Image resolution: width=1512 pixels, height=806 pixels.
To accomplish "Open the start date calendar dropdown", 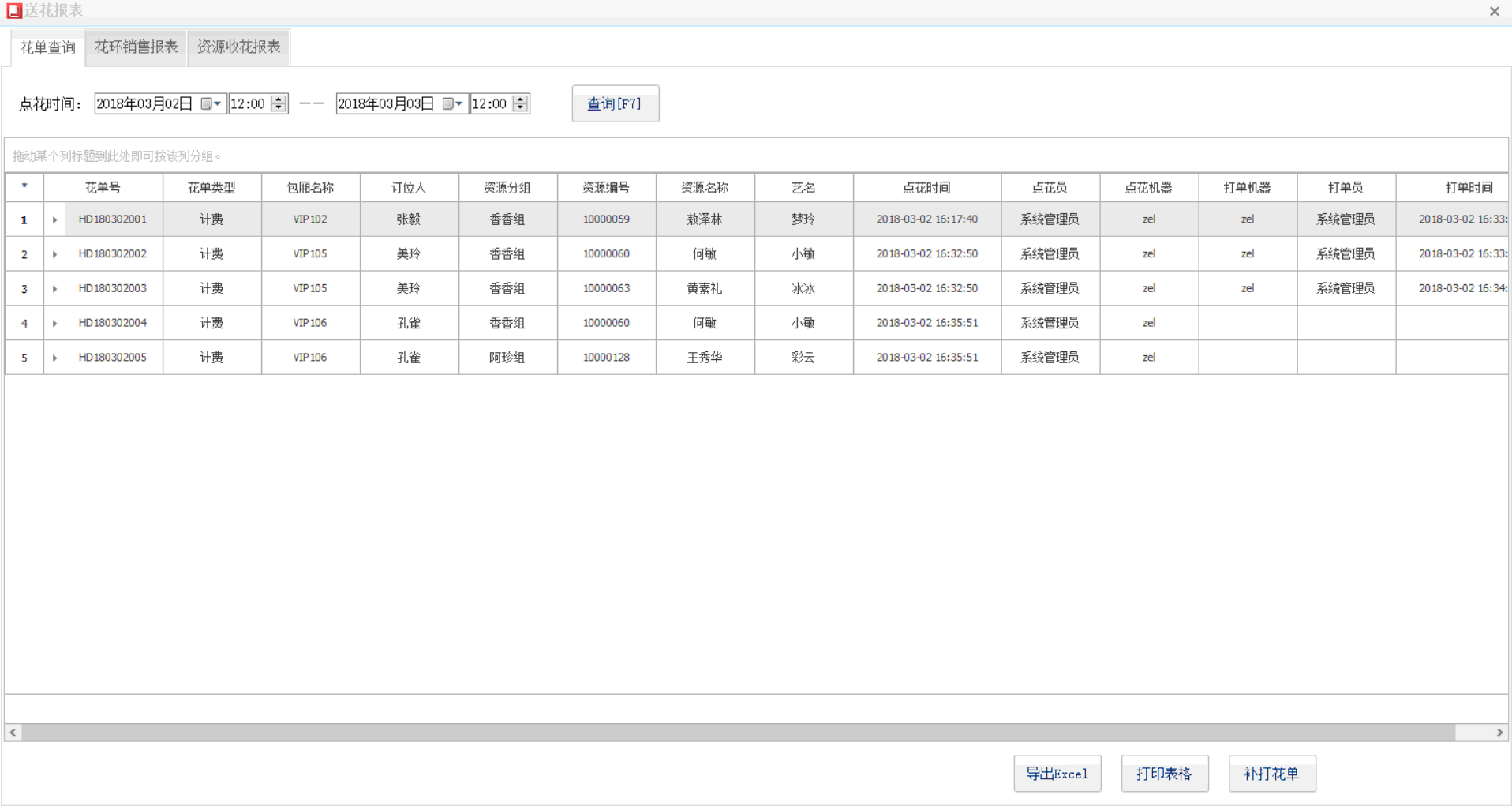I will click(x=211, y=103).
